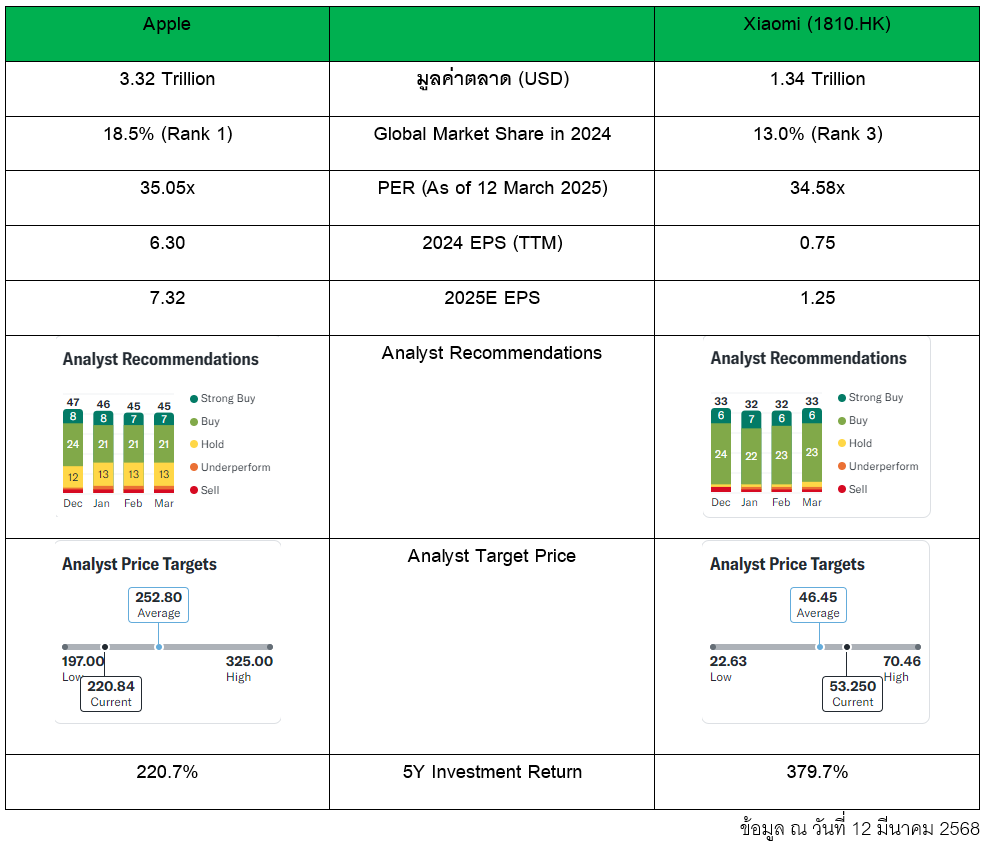The height and width of the screenshot is (841, 984).
Task: Click the 2024 EPS (TTM) label
Action: (x=493, y=243)
